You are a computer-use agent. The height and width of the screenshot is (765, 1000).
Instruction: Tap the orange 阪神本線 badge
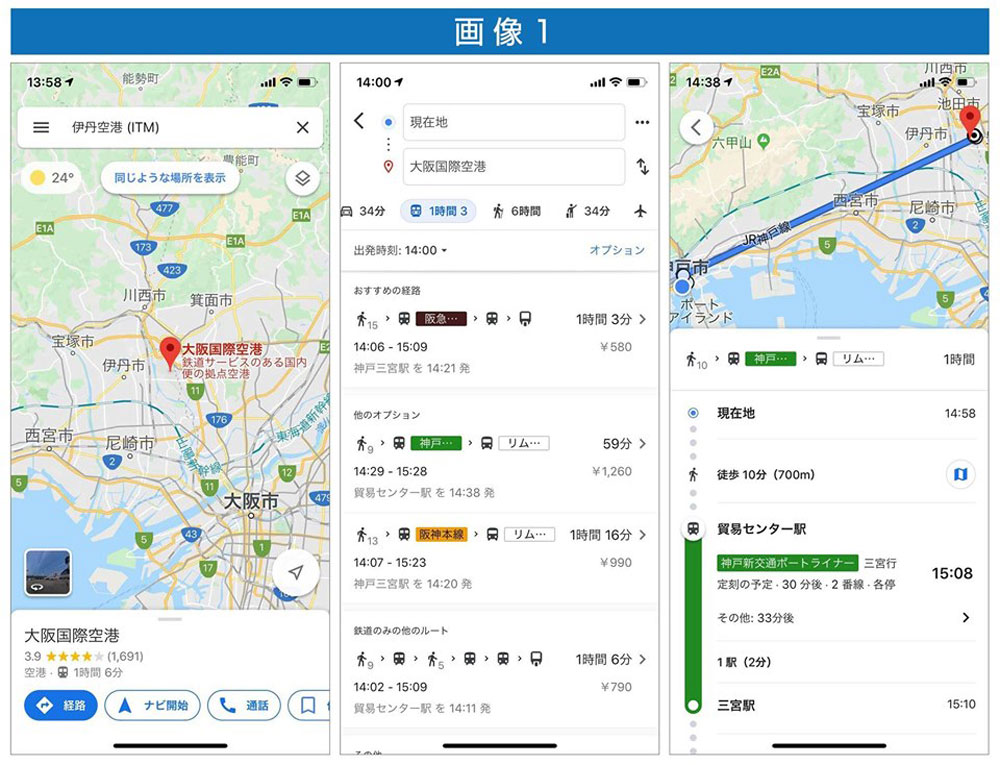pos(441,534)
